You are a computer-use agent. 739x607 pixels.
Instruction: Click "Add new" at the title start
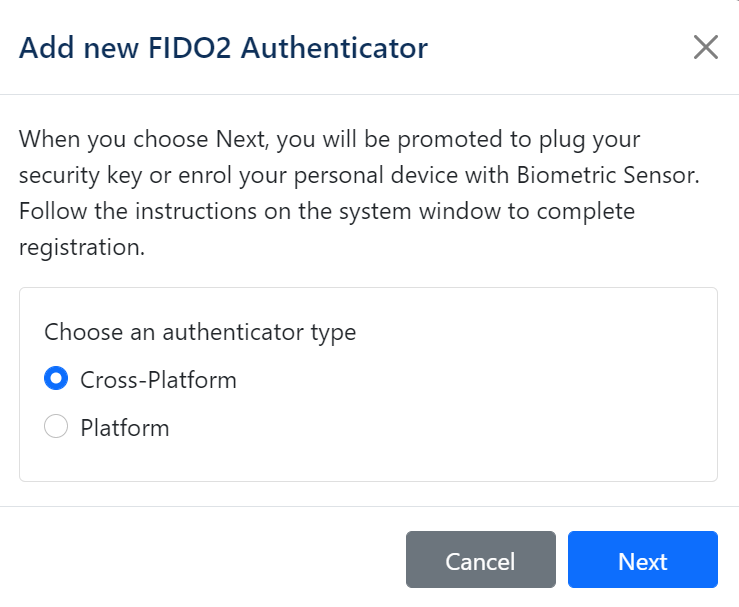(70, 47)
